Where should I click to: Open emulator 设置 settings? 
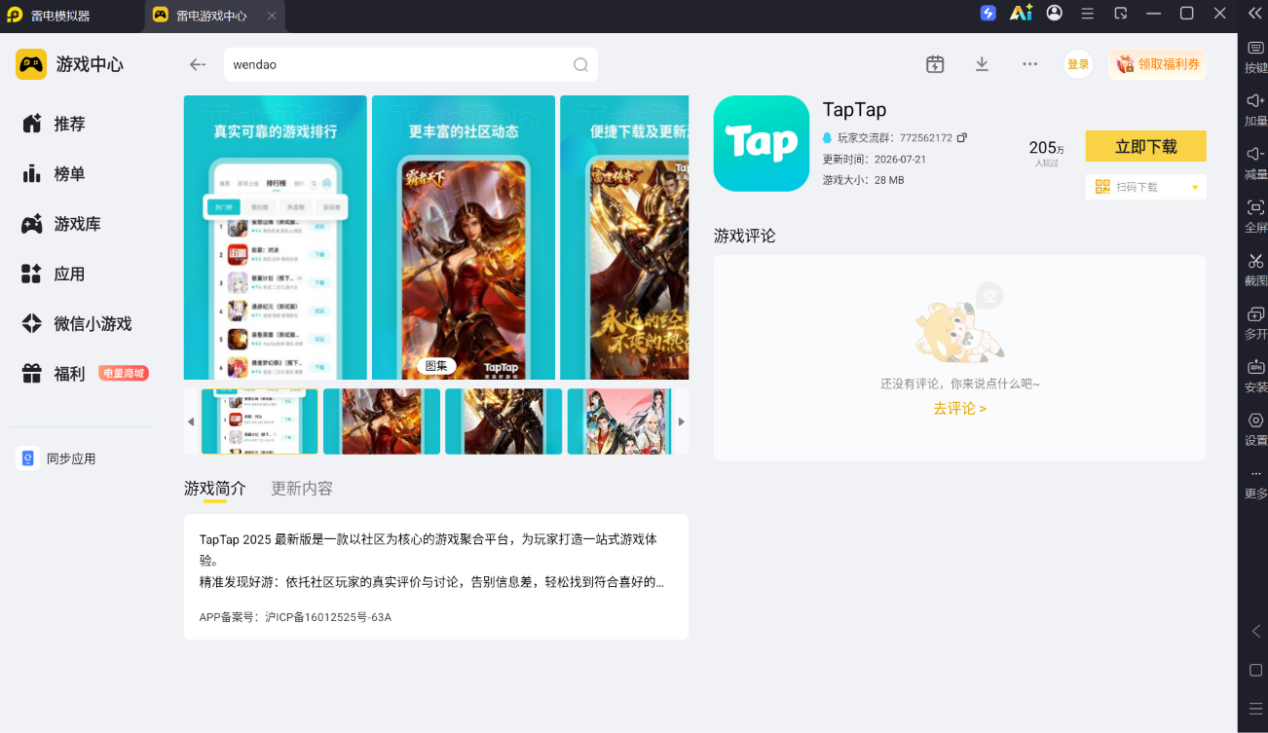(x=1255, y=429)
